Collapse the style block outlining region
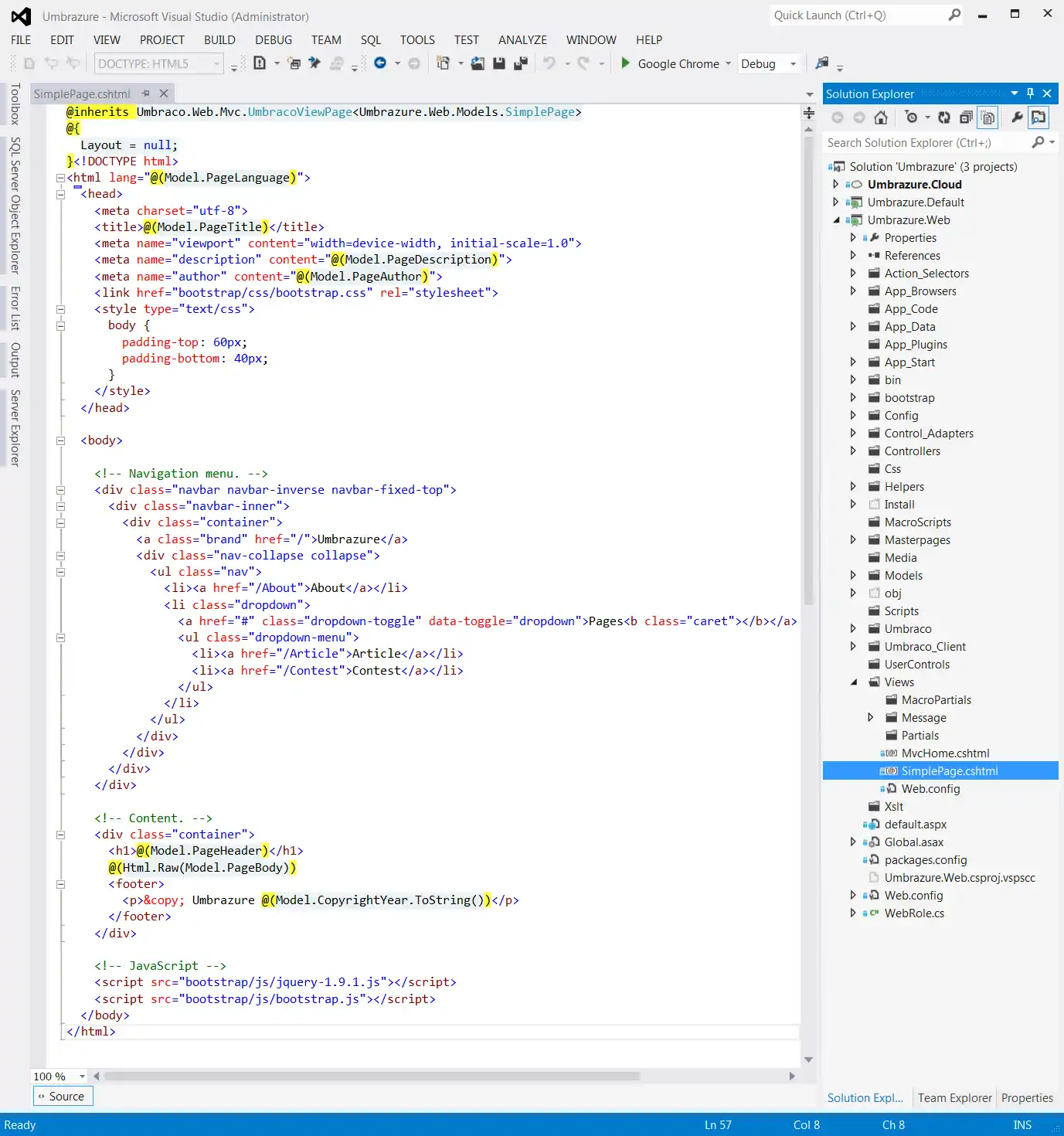Image resolution: width=1064 pixels, height=1136 pixels. click(60, 309)
